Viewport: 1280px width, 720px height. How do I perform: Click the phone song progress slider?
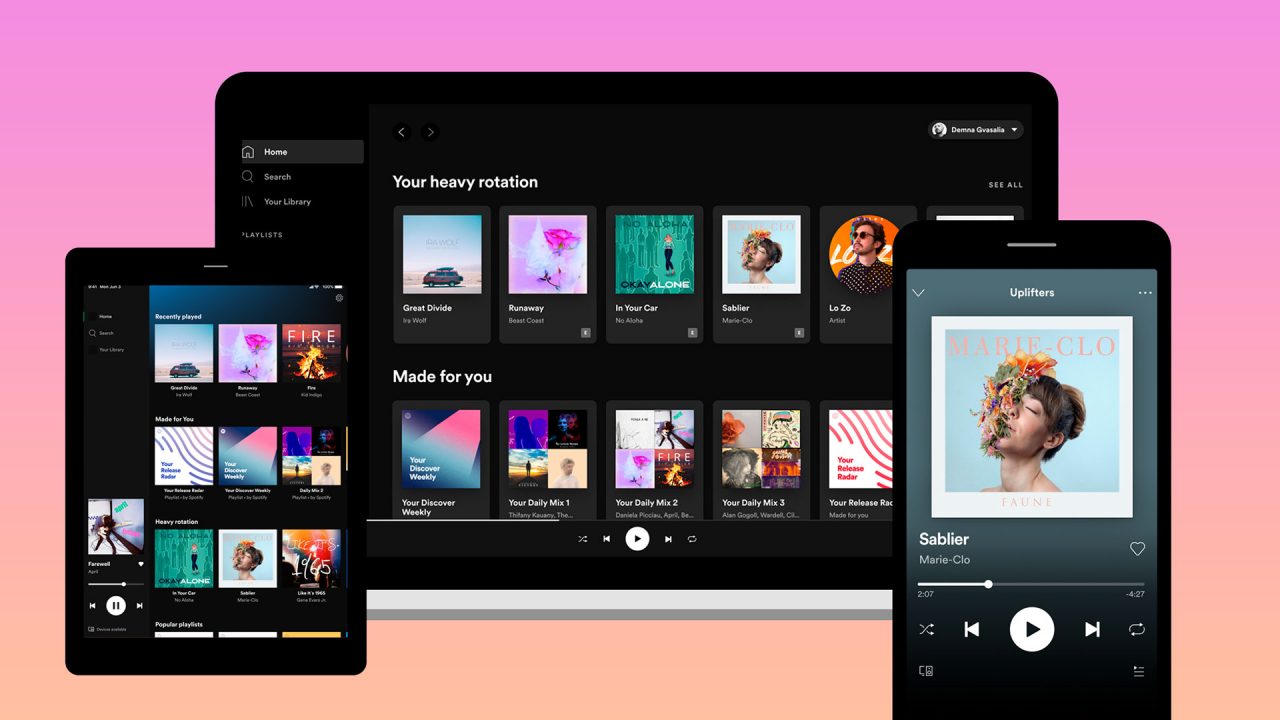[1031, 584]
